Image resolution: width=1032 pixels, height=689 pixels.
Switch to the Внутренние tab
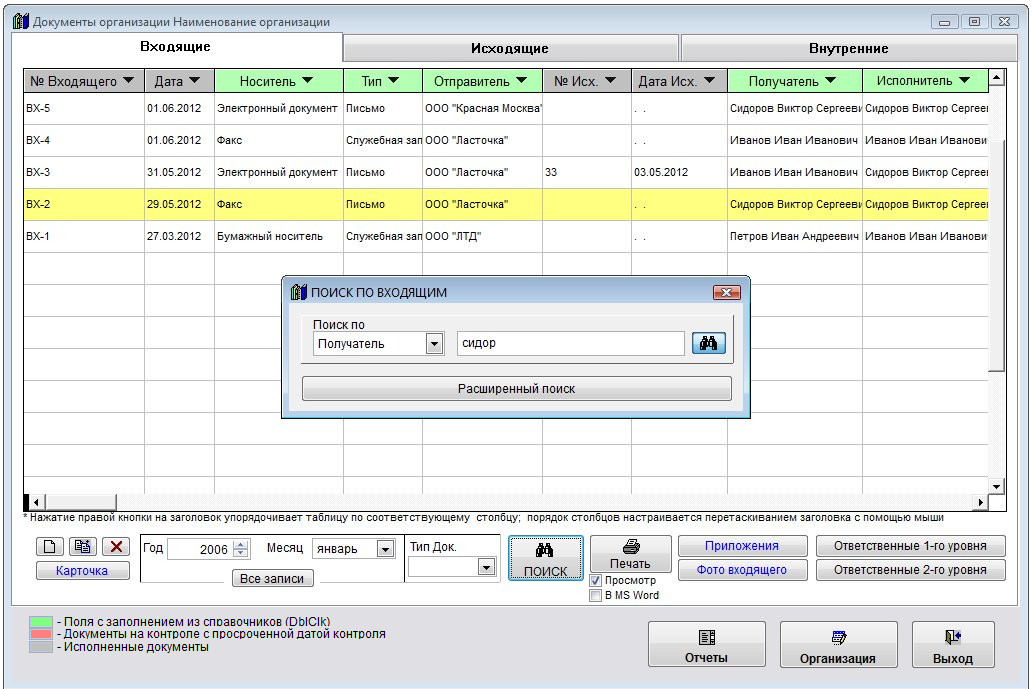(x=848, y=48)
